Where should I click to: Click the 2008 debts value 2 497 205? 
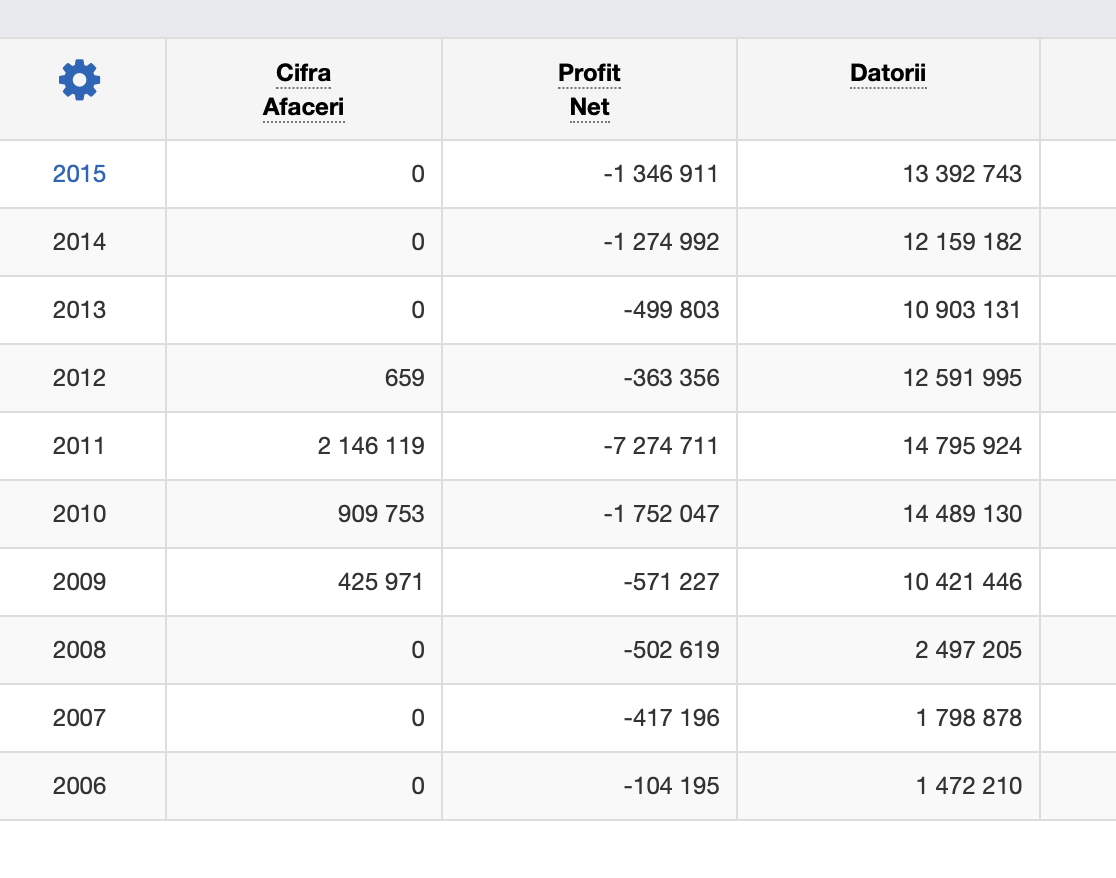point(968,650)
